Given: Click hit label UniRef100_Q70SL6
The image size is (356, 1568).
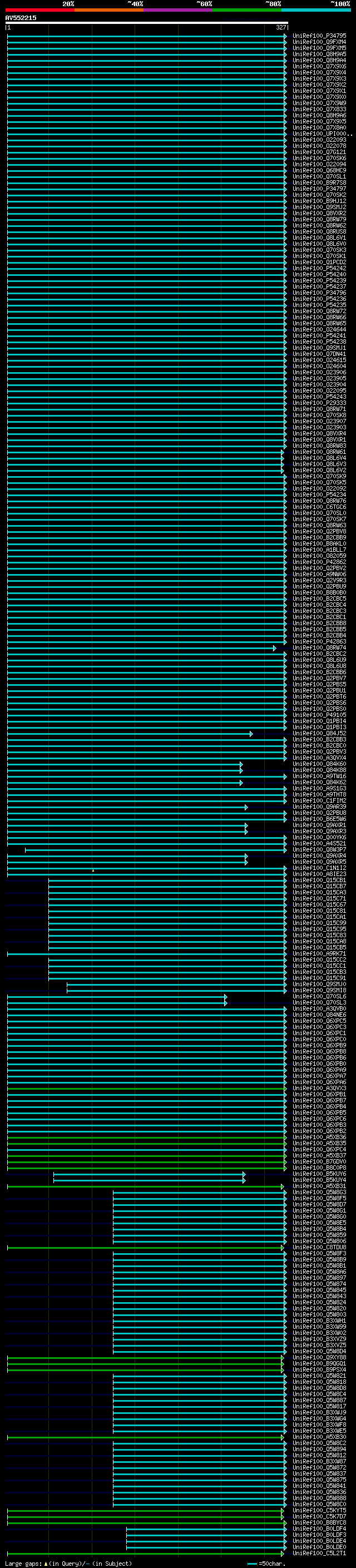Looking at the screenshot, I should tap(319, 996).
